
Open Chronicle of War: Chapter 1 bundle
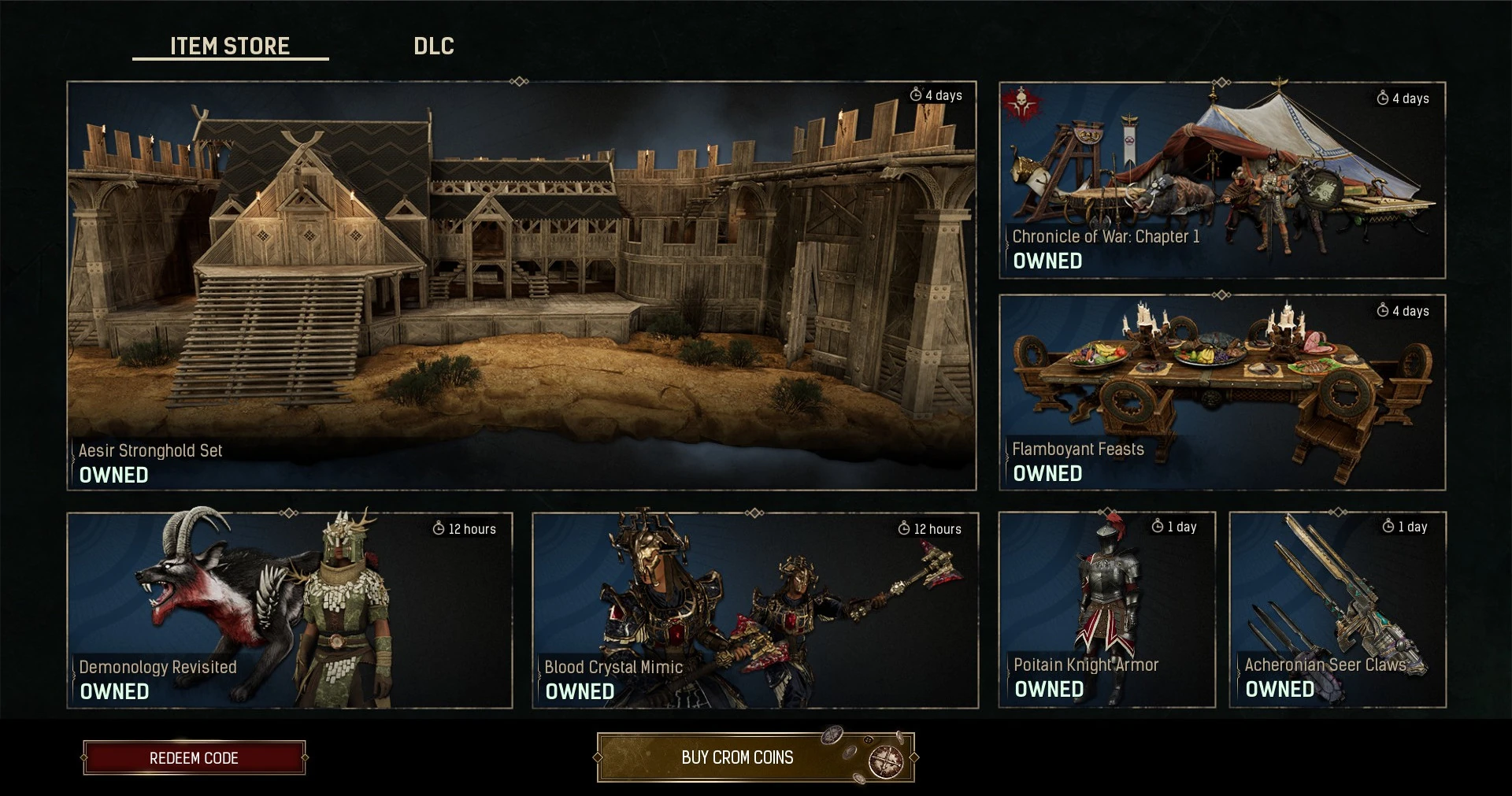pos(1222,180)
